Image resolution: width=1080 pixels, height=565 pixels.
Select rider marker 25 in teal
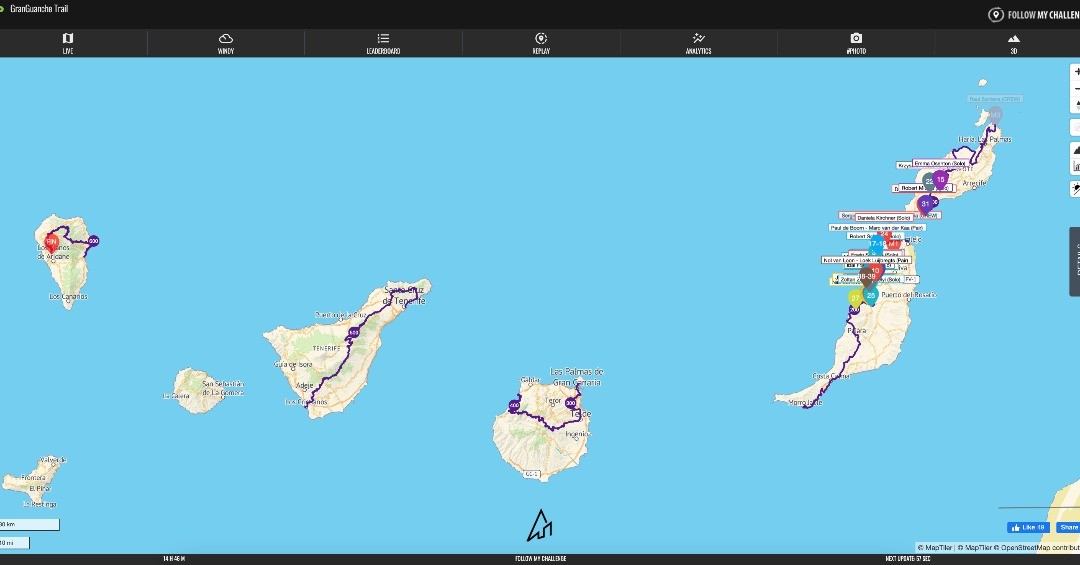(x=871, y=296)
